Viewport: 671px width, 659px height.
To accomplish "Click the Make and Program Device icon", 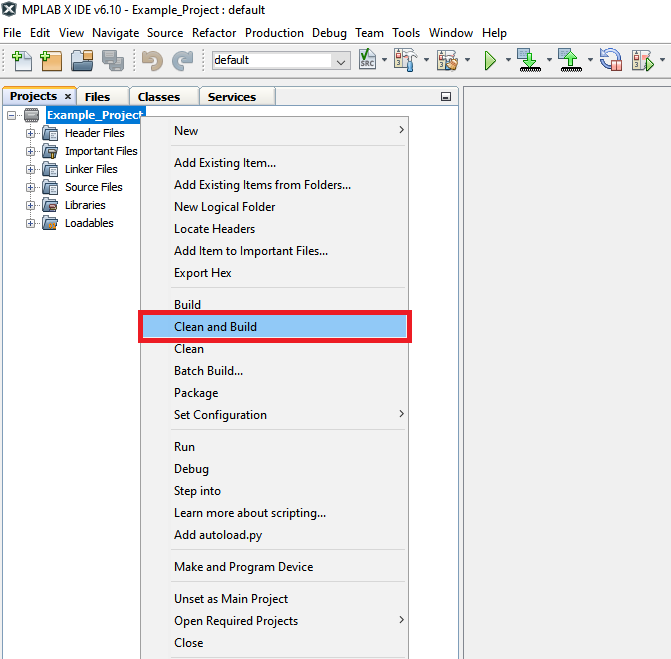I will (x=529, y=60).
